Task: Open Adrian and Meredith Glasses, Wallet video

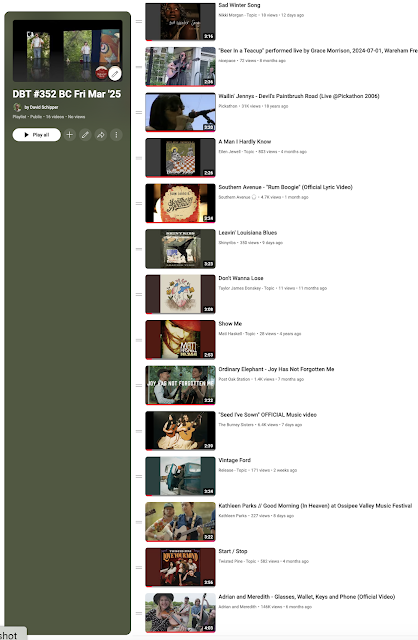Action: (307, 597)
